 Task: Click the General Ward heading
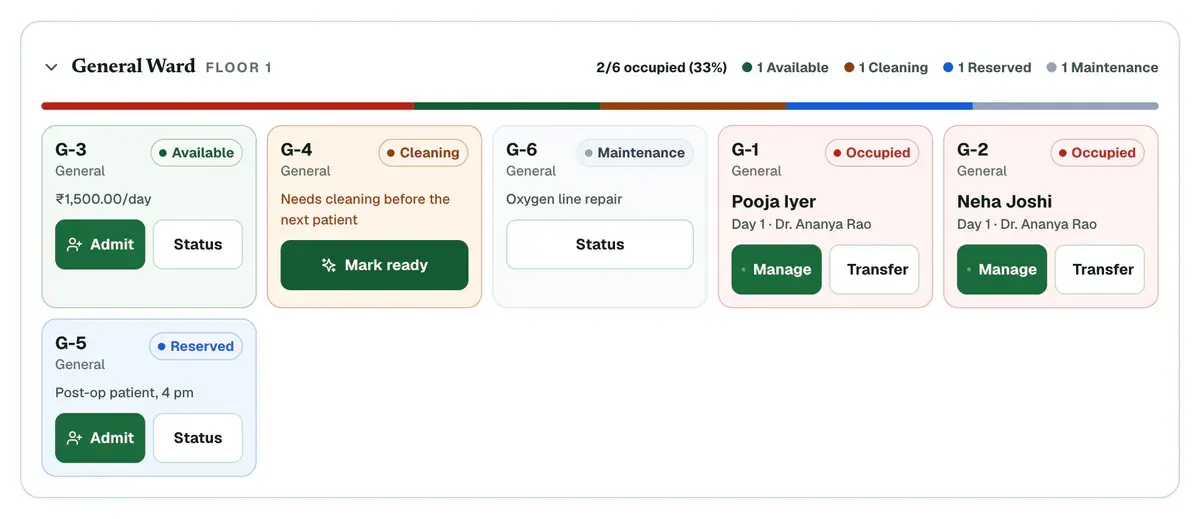tap(133, 67)
